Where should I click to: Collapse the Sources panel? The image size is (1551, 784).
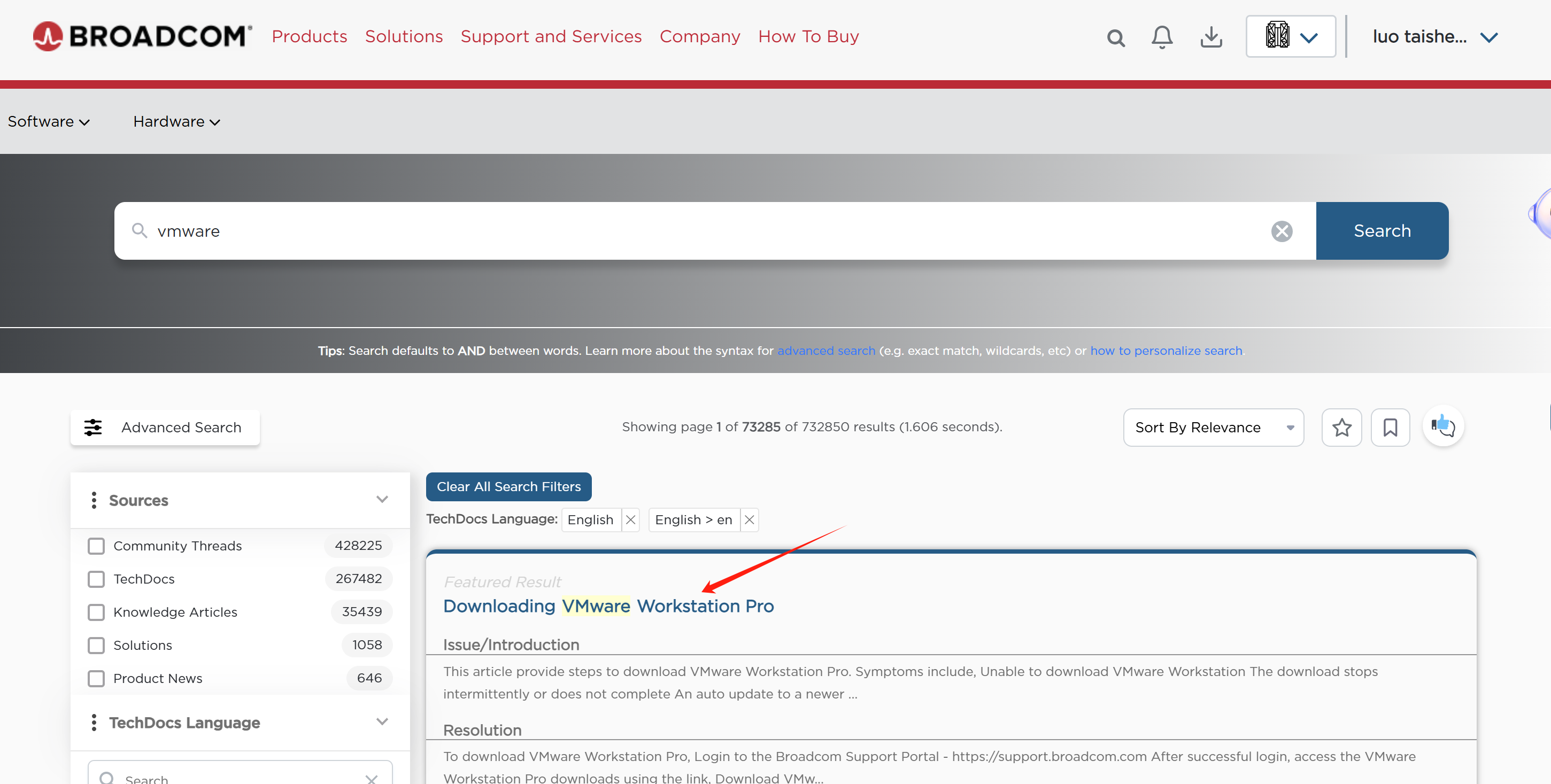click(382, 499)
